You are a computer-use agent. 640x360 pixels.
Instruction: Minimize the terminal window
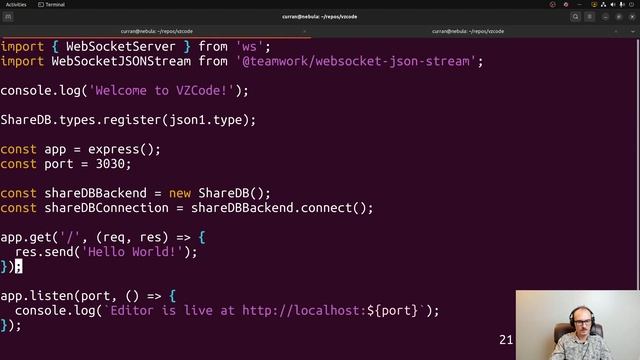(605, 17)
